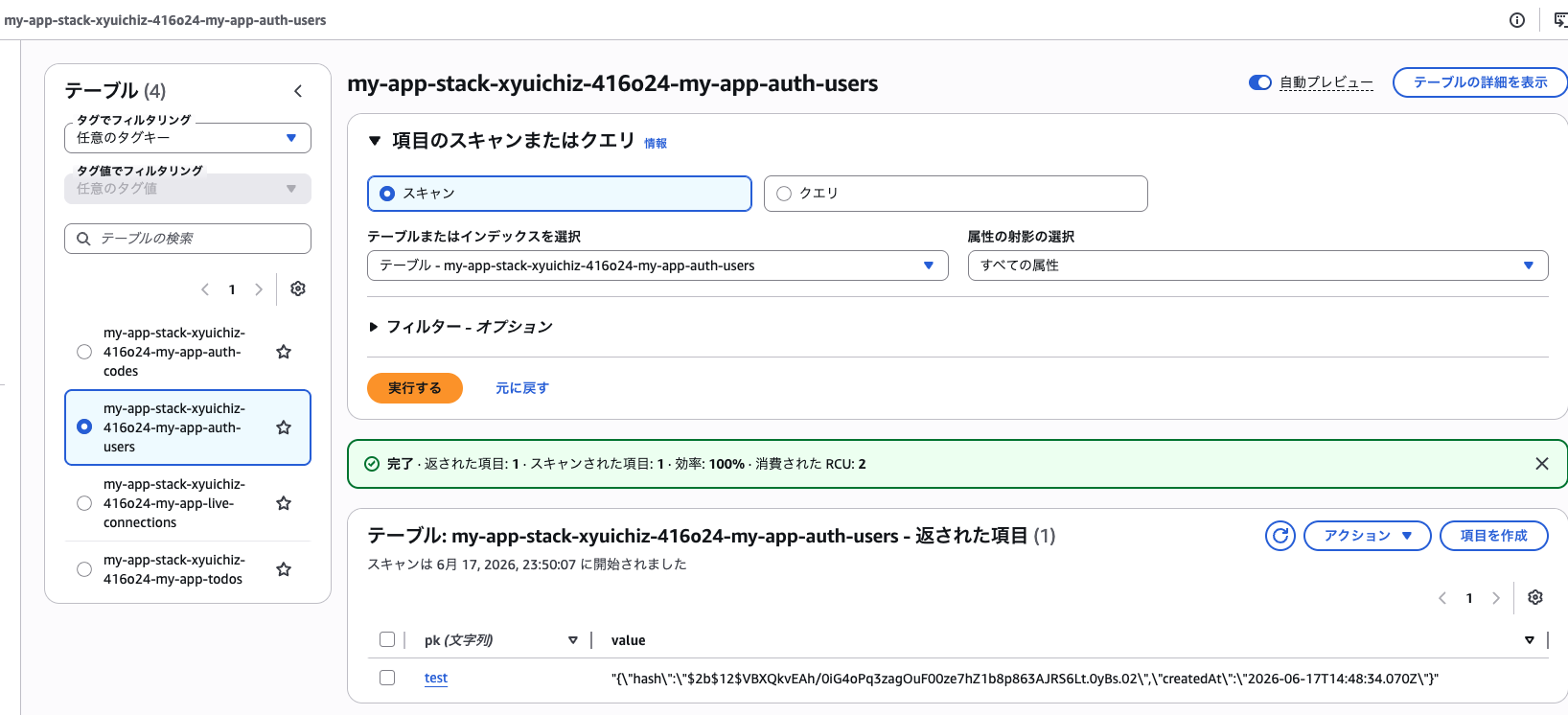Image resolution: width=1568 pixels, height=715 pixels.
Task: Select the スキャン radio option
Action: click(560, 194)
